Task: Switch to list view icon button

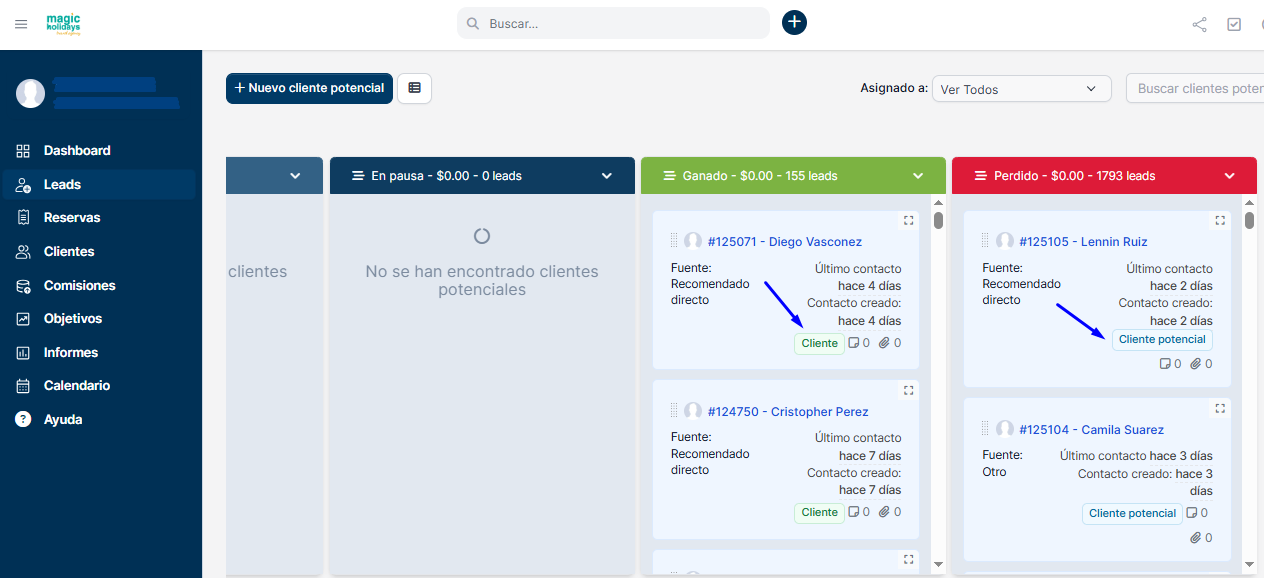Action: point(414,88)
